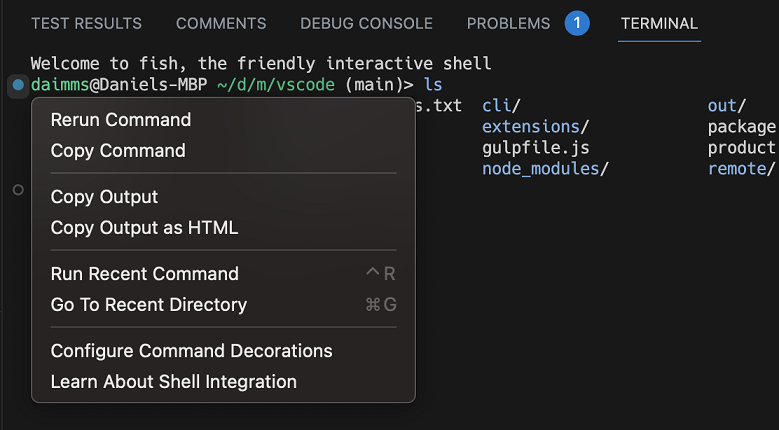Image resolution: width=779 pixels, height=430 pixels.
Task: Switch to the Test Results tab
Action: coord(86,23)
